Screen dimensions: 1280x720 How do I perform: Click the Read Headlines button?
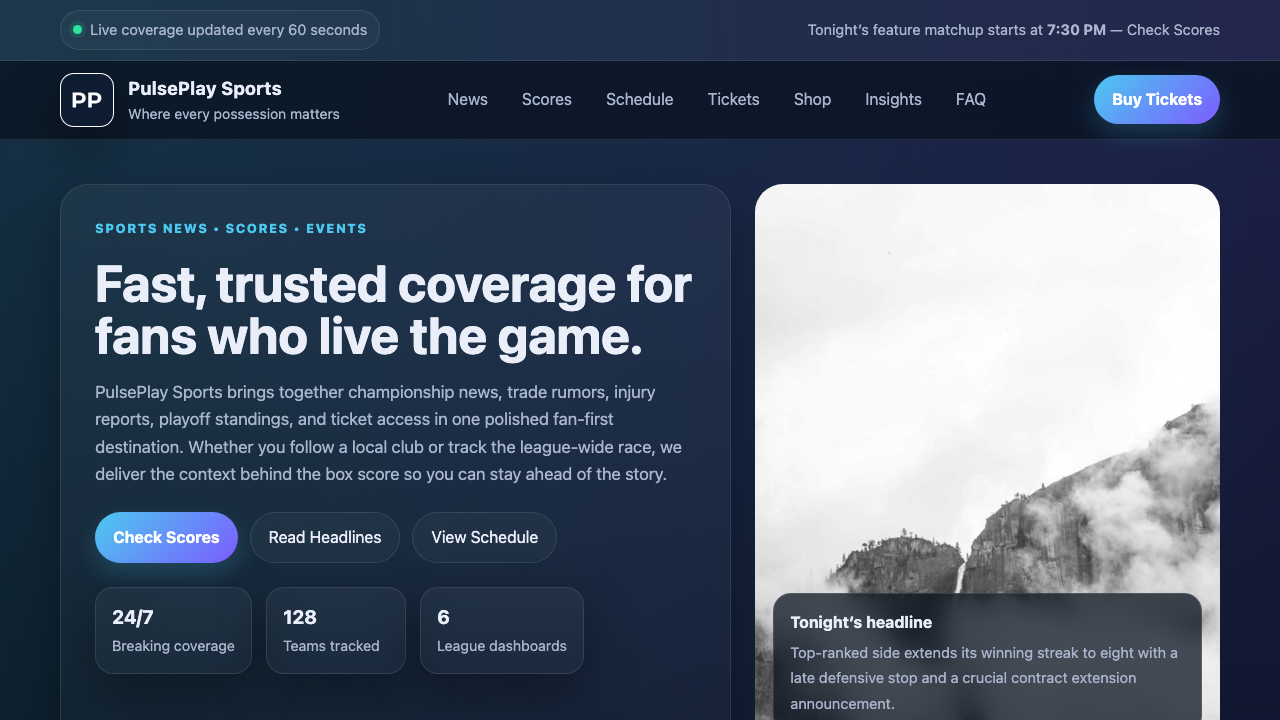[325, 538]
